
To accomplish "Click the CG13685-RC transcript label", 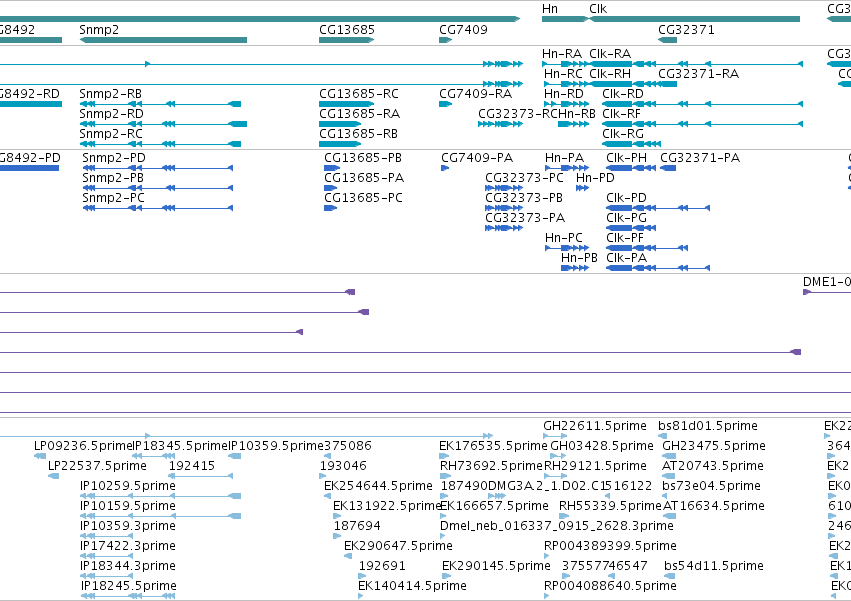I will tap(359, 94).
